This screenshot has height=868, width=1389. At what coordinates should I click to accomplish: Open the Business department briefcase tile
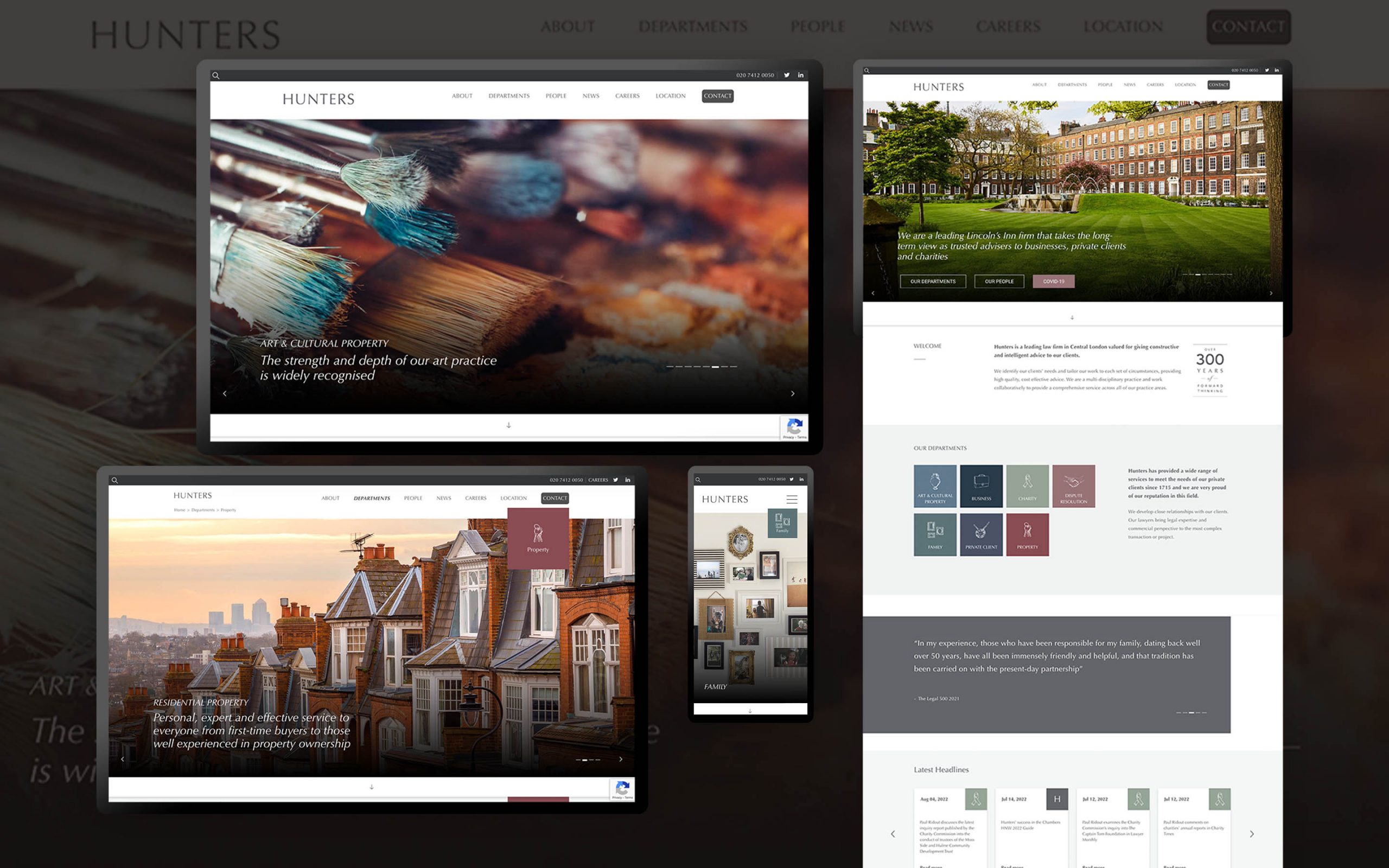(981, 486)
